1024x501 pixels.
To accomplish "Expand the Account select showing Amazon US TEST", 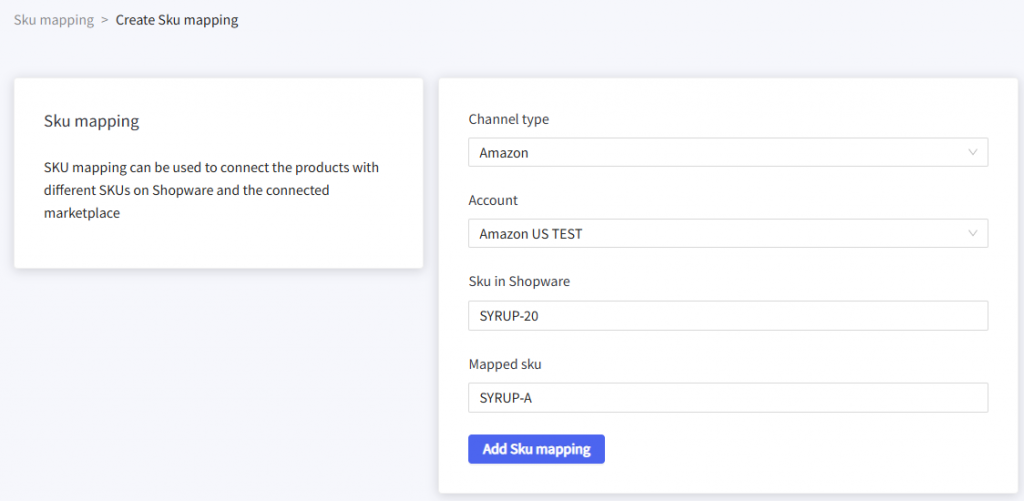I will click(x=727, y=234).
